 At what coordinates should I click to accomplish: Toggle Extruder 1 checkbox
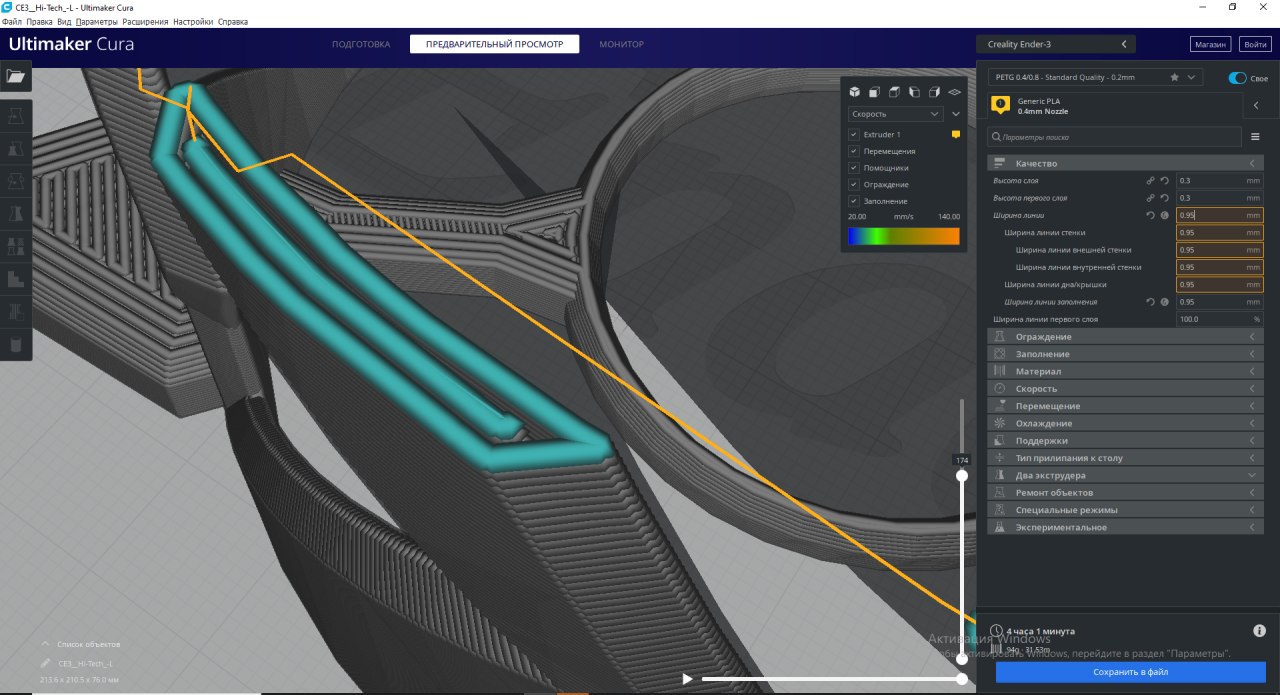click(853, 134)
